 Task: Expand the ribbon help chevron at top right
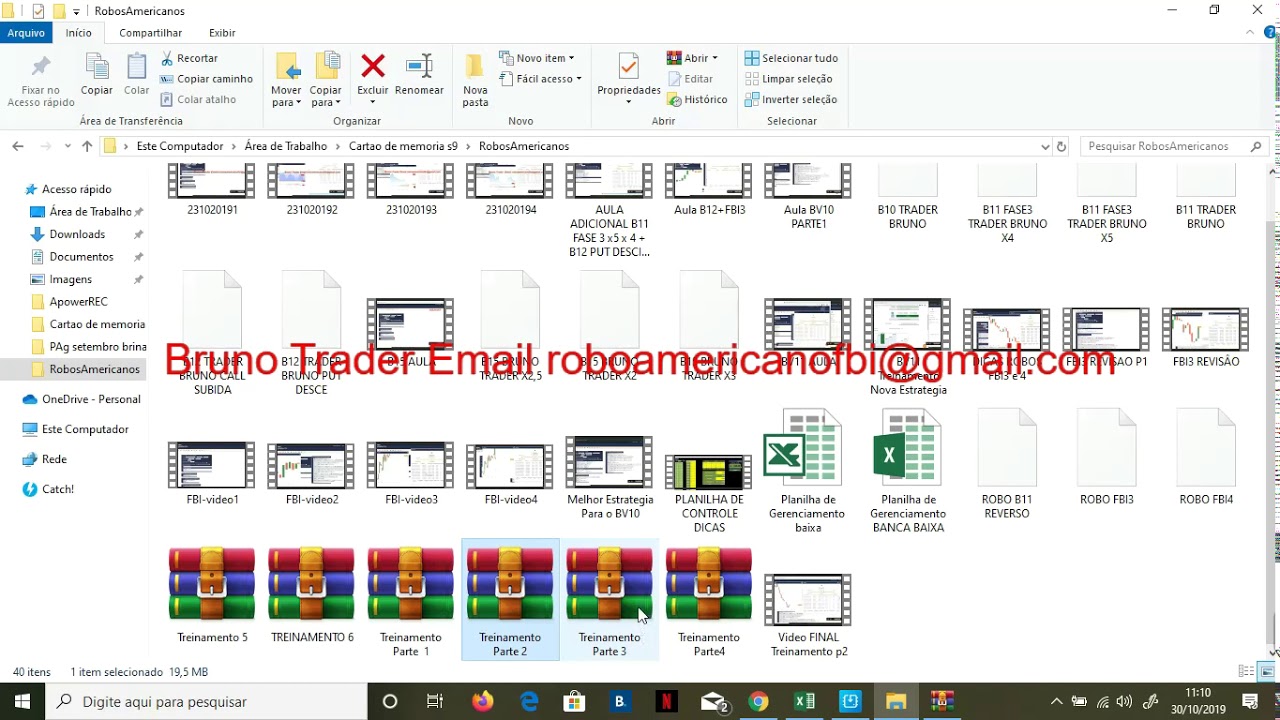pyautogui.click(x=1250, y=33)
